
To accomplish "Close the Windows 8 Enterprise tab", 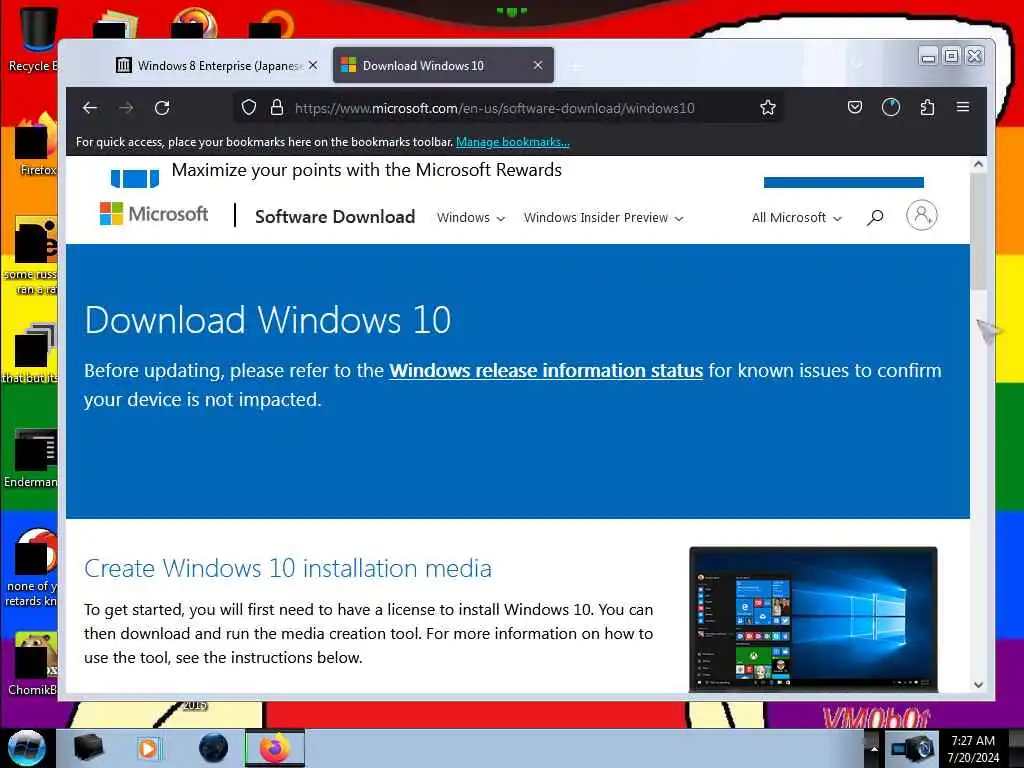I will tap(313, 65).
